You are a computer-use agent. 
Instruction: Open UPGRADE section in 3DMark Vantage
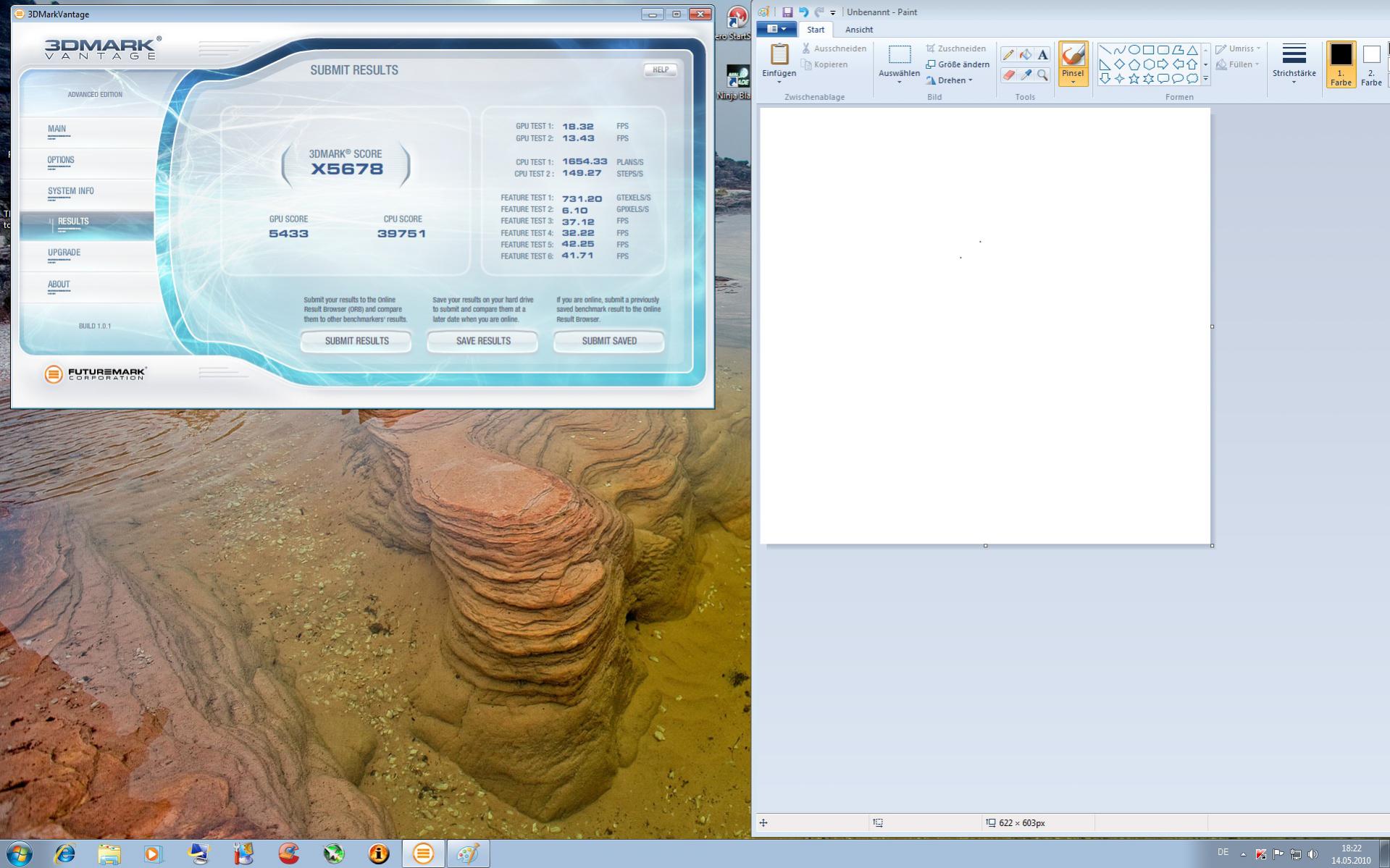pos(88,255)
